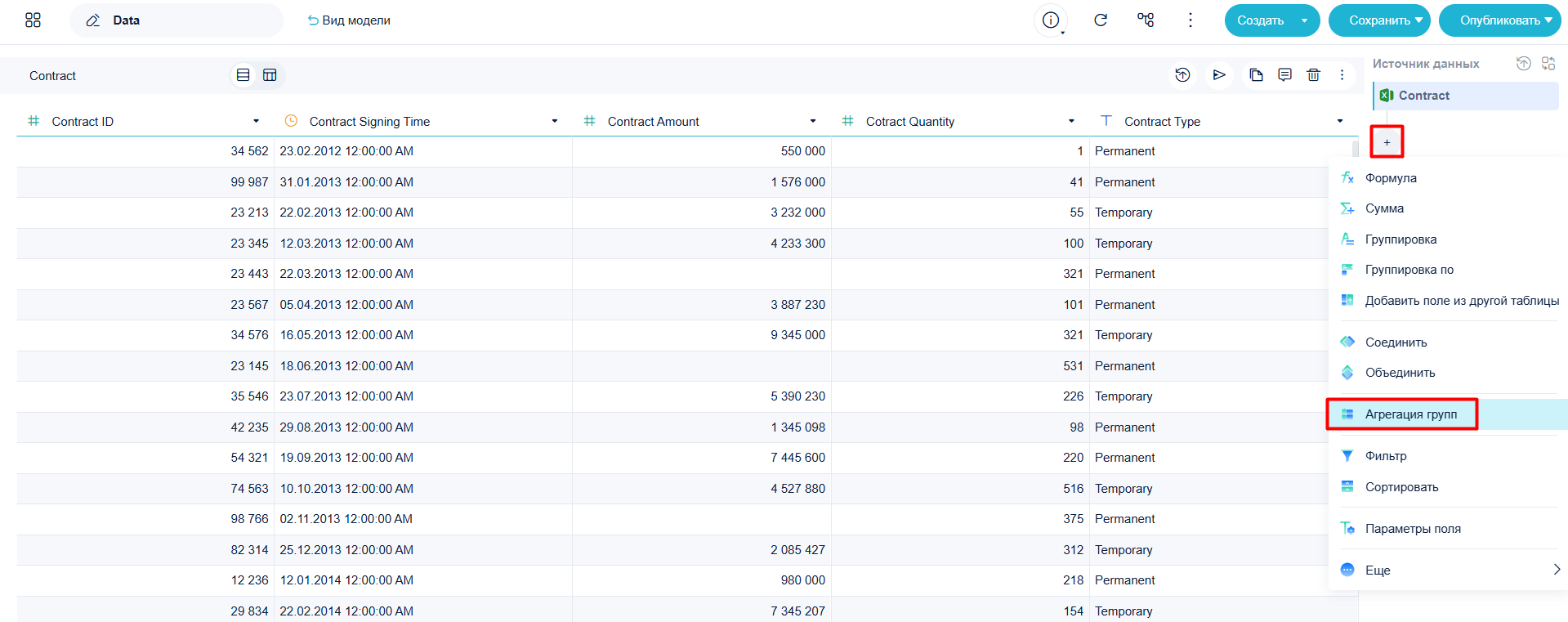Image resolution: width=1568 pixels, height=622 pixels.
Task: Open the apps grid icon
Action: pyautogui.click(x=33, y=20)
